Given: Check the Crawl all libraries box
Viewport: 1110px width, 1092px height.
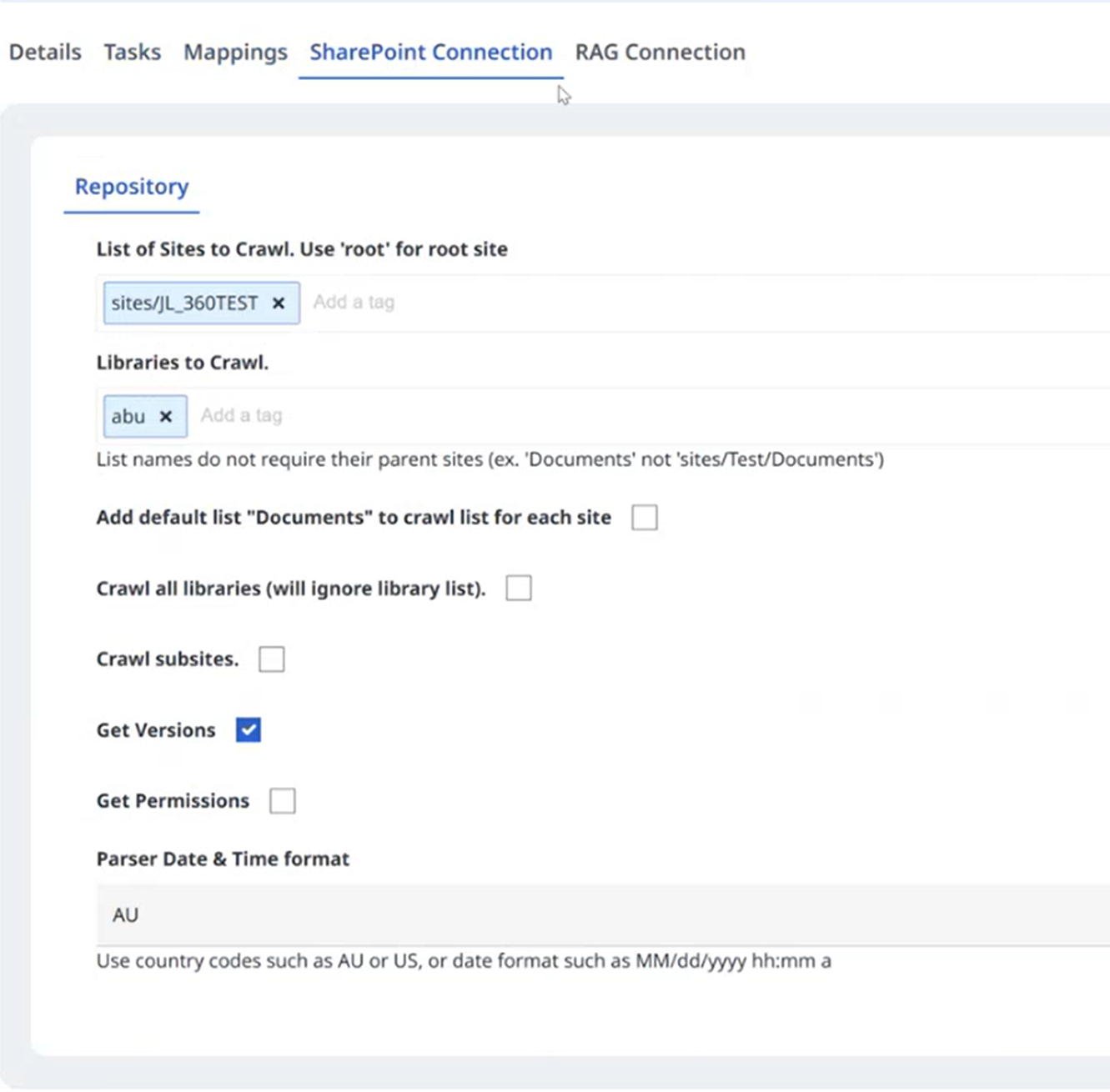Looking at the screenshot, I should [519, 589].
